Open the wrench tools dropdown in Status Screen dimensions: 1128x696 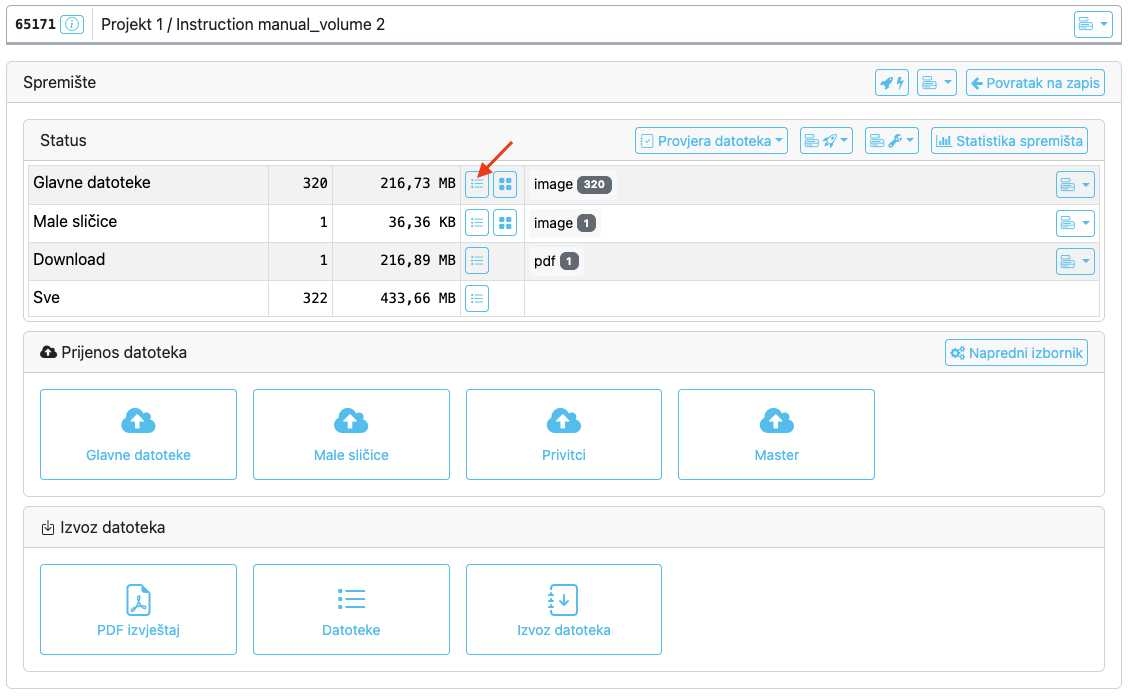tap(891, 141)
